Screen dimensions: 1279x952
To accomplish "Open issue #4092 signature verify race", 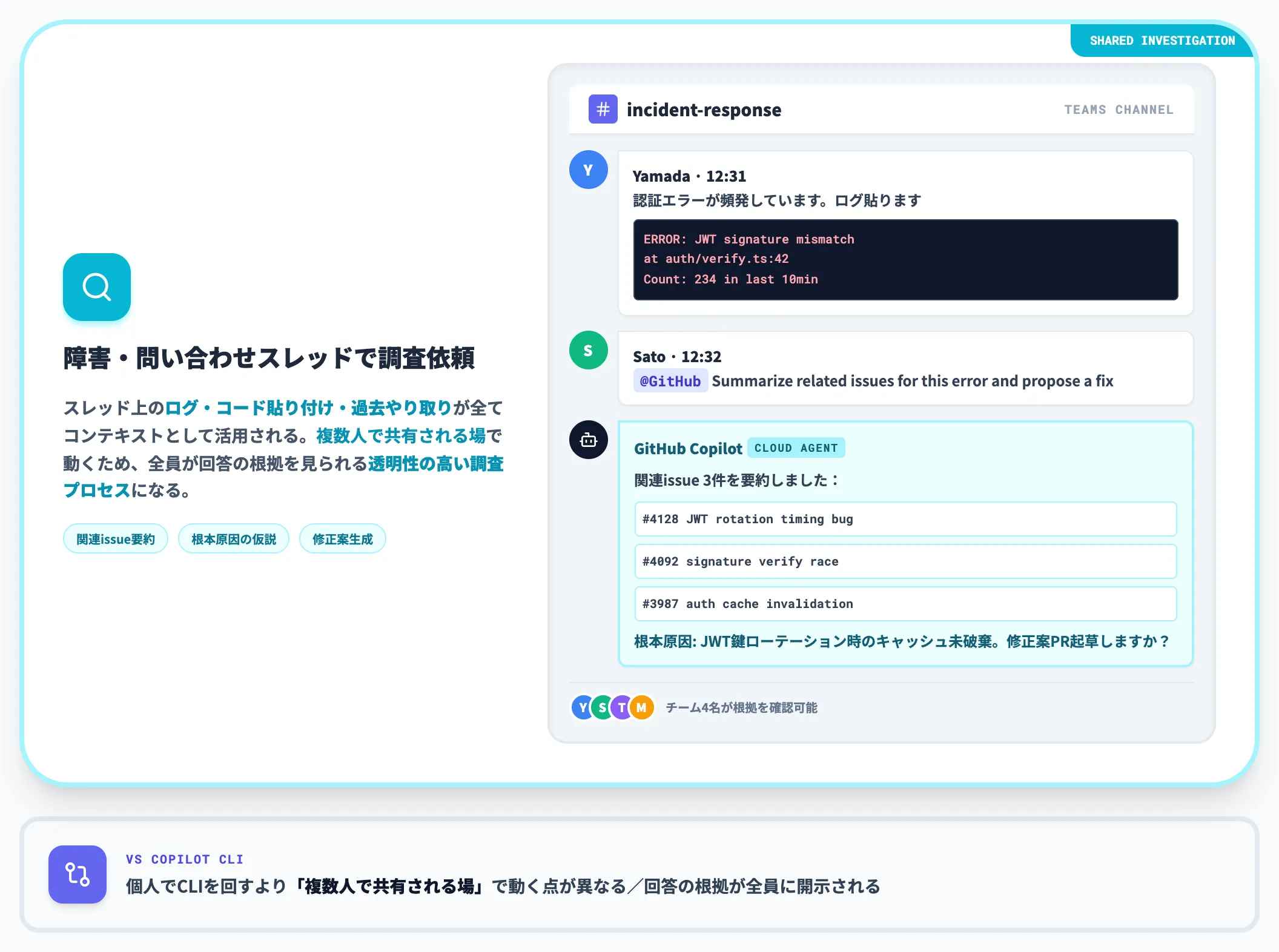I will pyautogui.click(x=905, y=561).
